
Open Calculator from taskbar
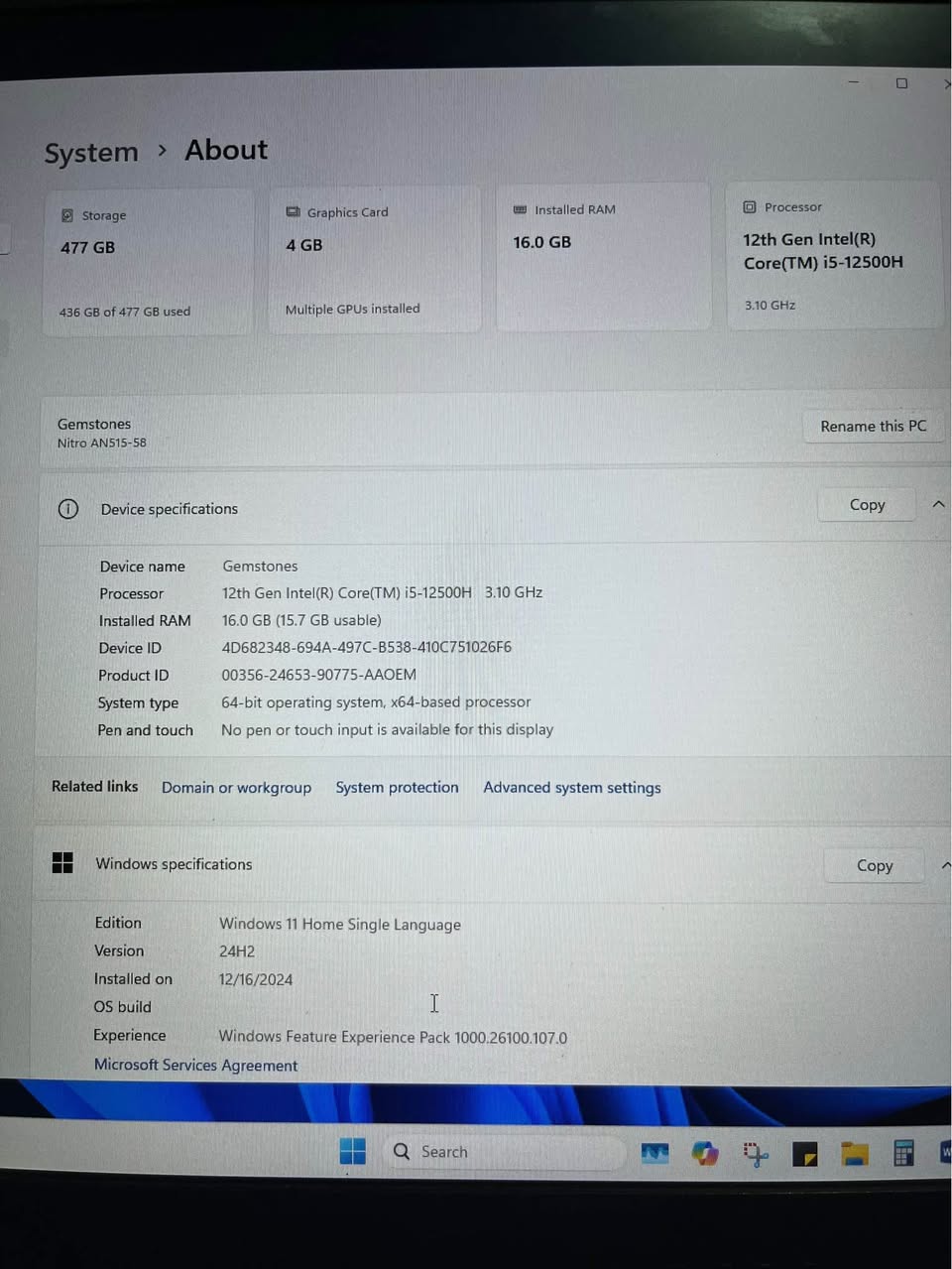903,1153
